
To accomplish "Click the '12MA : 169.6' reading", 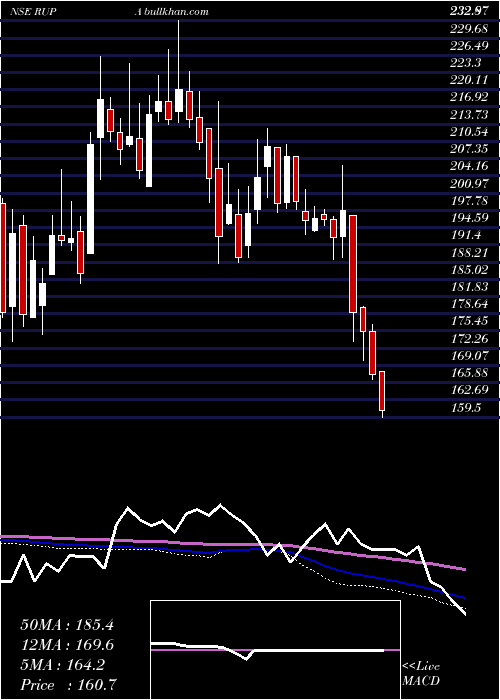I will (x=67, y=645).
